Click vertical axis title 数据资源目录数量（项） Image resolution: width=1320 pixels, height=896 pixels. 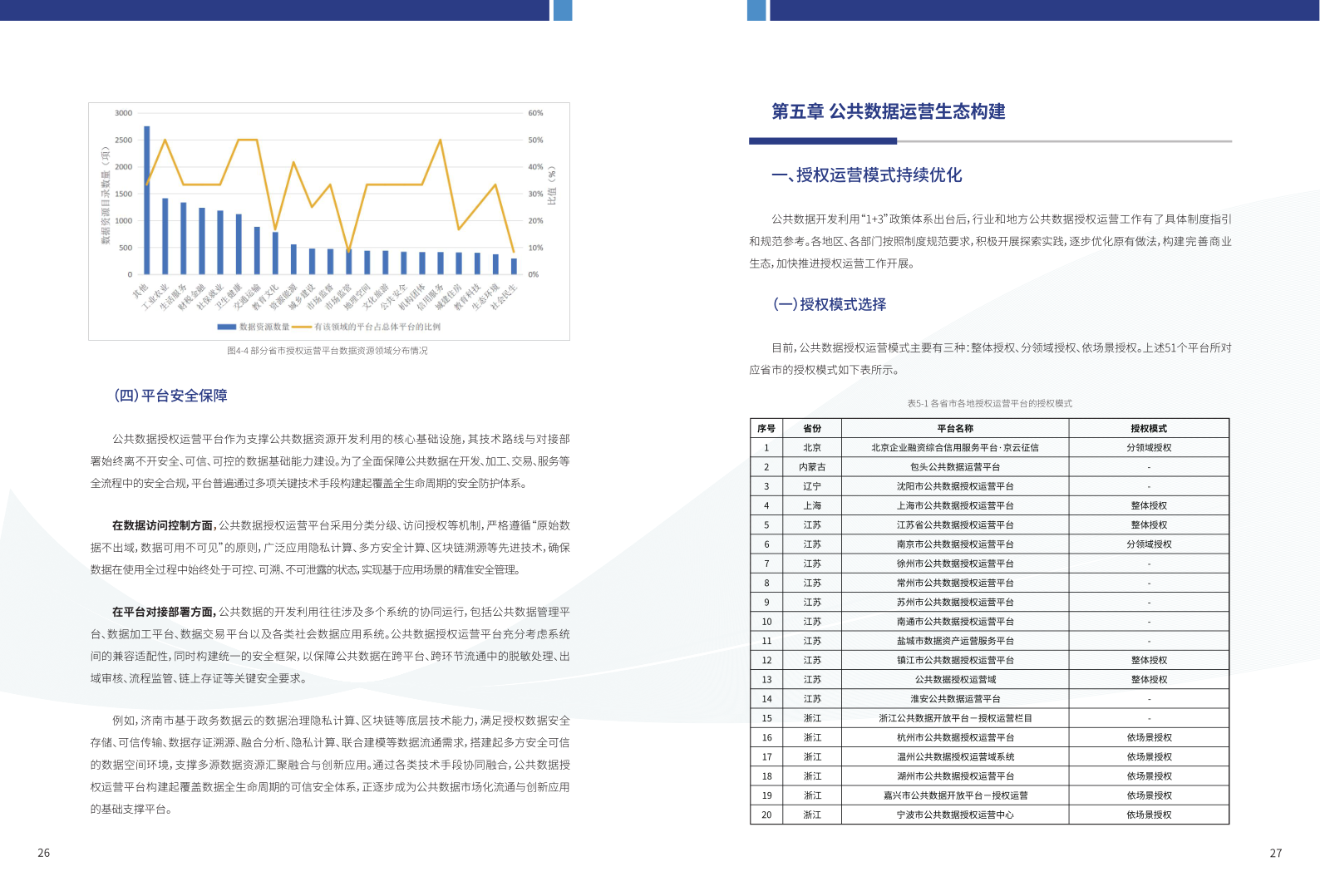click(106, 194)
